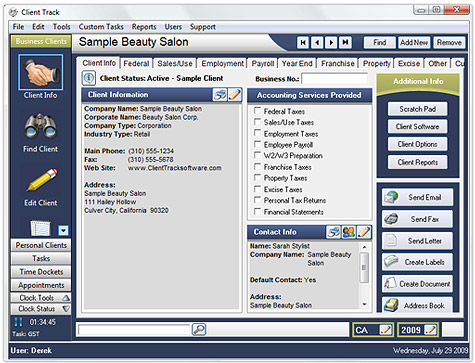Check the Employment Taxes option
475x363 pixels.
click(257, 133)
